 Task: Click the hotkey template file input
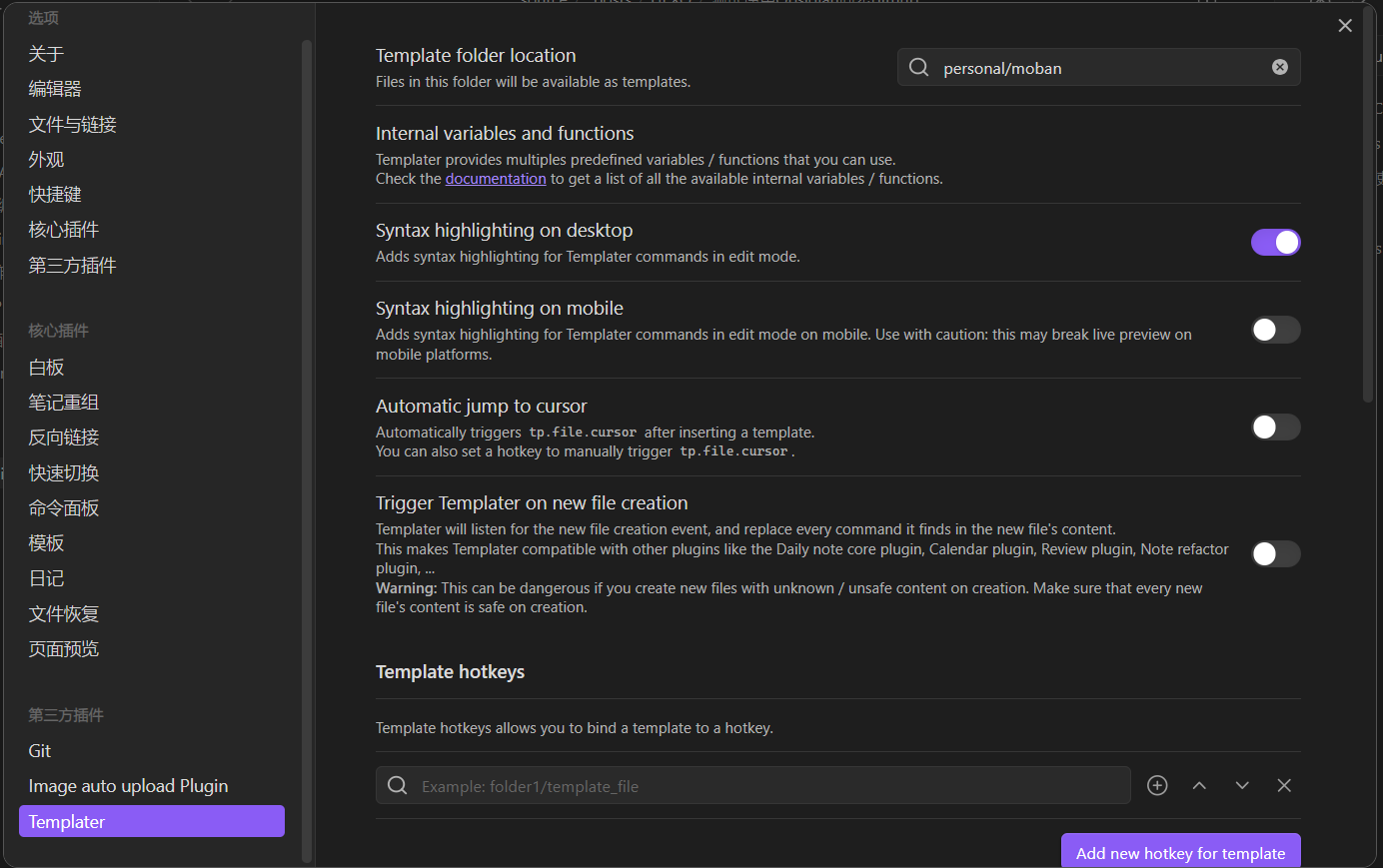(x=753, y=785)
